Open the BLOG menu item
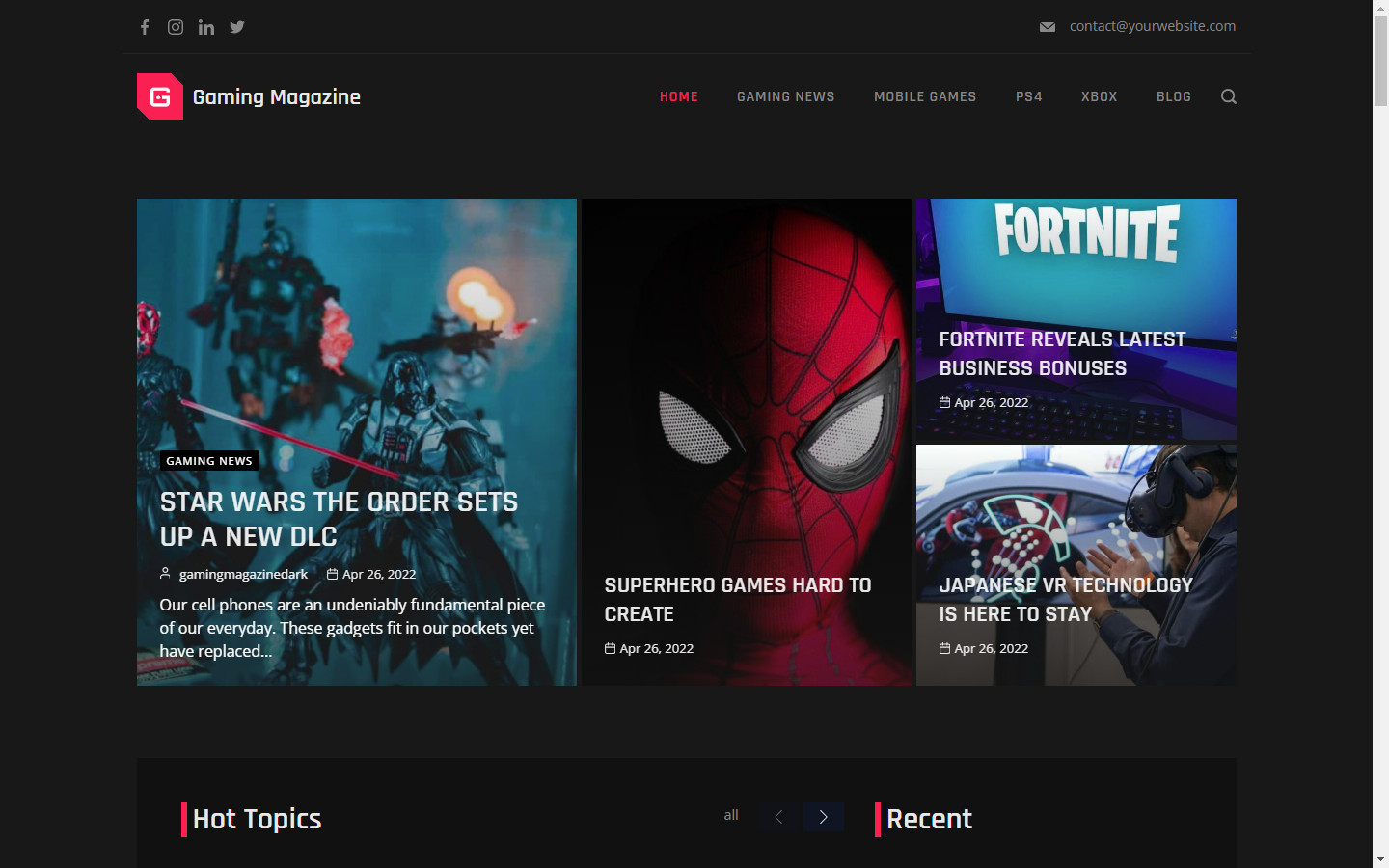This screenshot has width=1389, height=868. 1174,96
